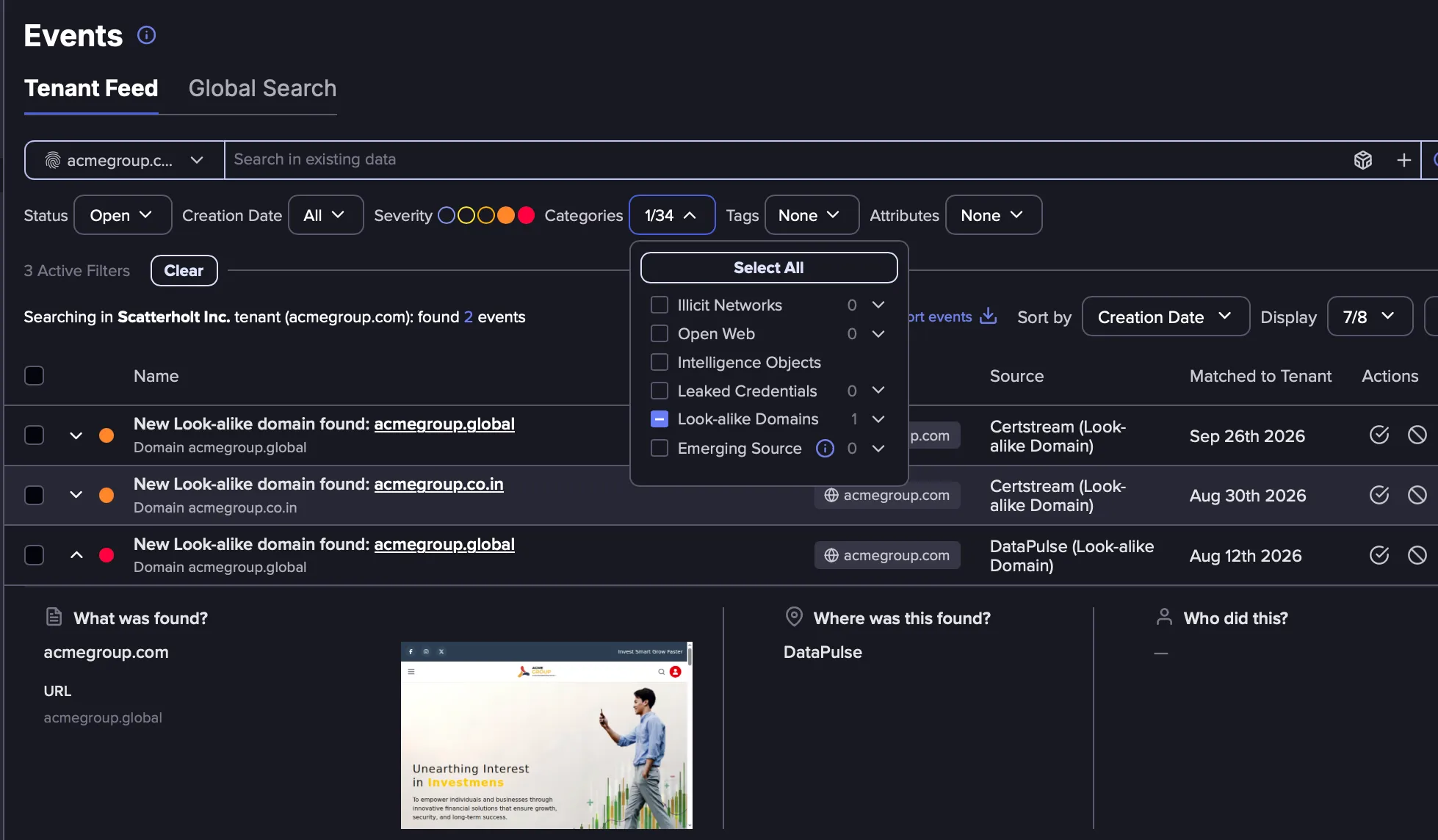Open the Creation Date filter dropdown
Screen dimensions: 1438x840
pos(325,215)
